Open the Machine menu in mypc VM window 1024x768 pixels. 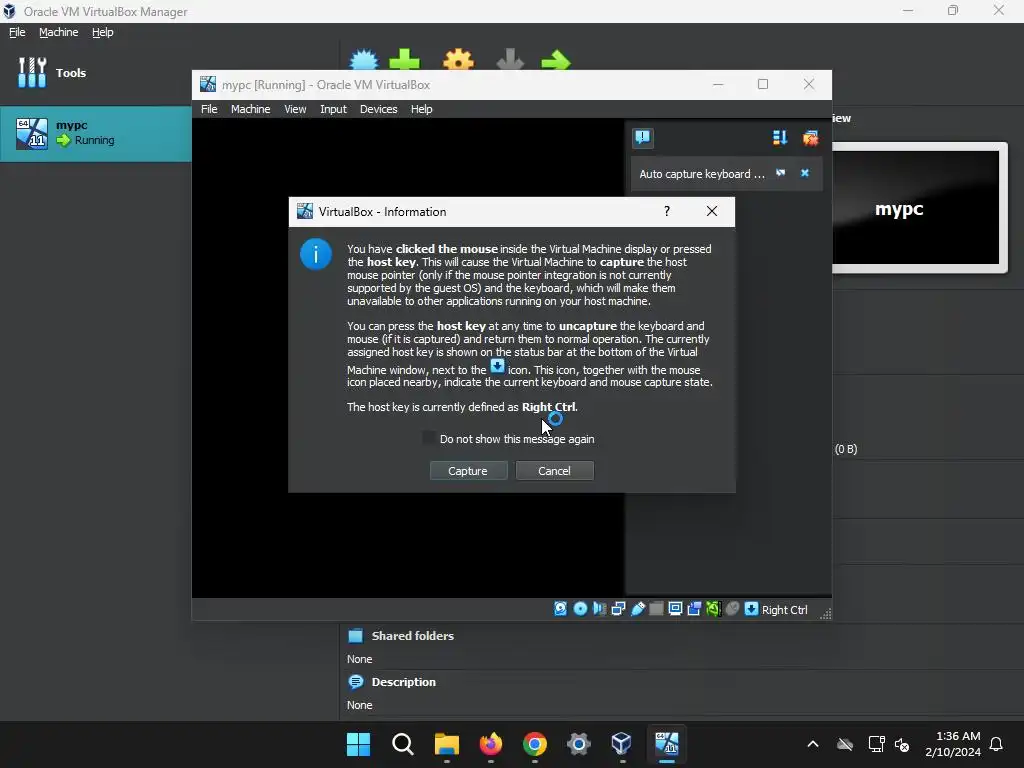[250, 109]
